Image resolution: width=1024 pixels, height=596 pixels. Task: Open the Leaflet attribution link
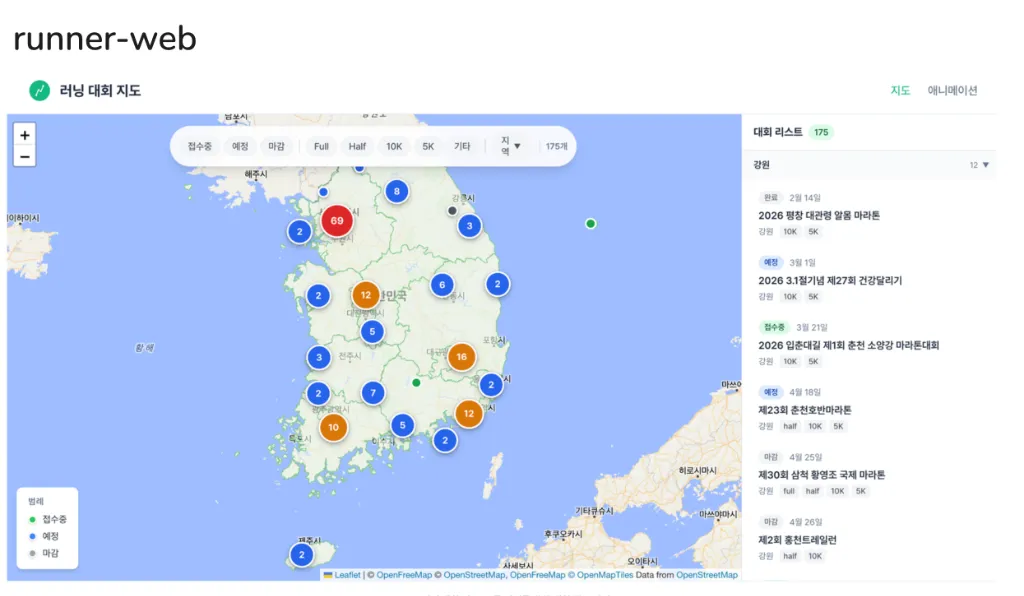coord(347,575)
